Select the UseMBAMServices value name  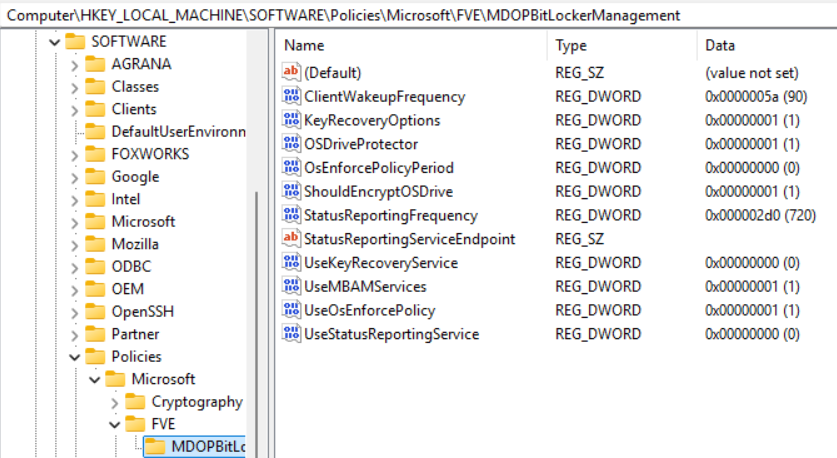pos(365,287)
